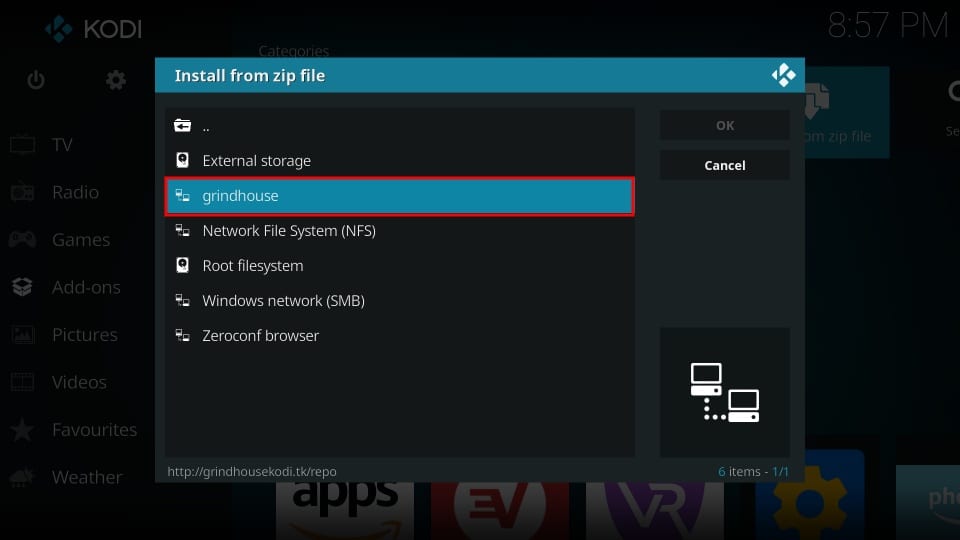Go up to the parent directory '..'

pos(399,126)
